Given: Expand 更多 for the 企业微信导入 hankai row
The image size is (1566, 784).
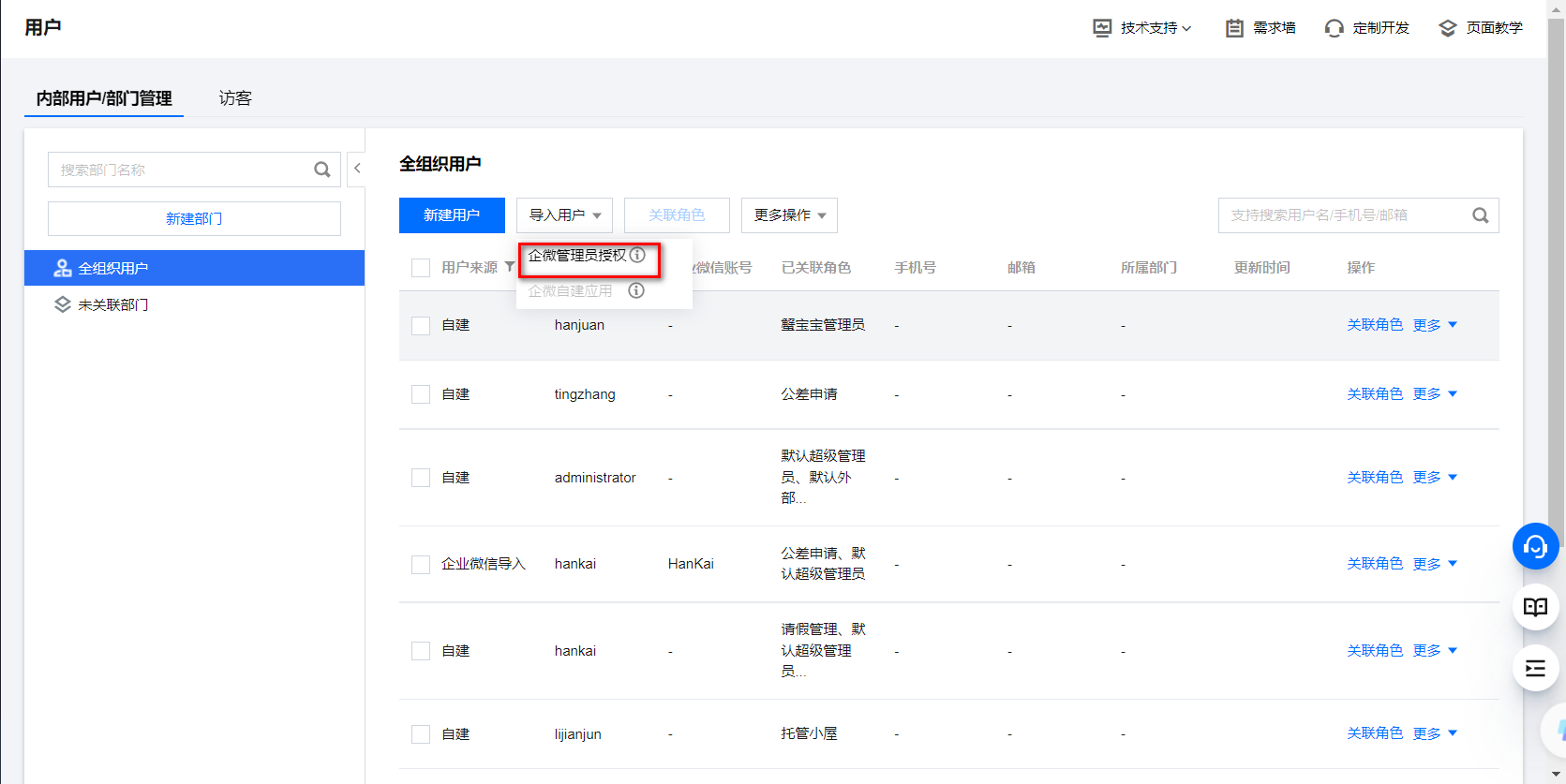Looking at the screenshot, I should point(1435,564).
